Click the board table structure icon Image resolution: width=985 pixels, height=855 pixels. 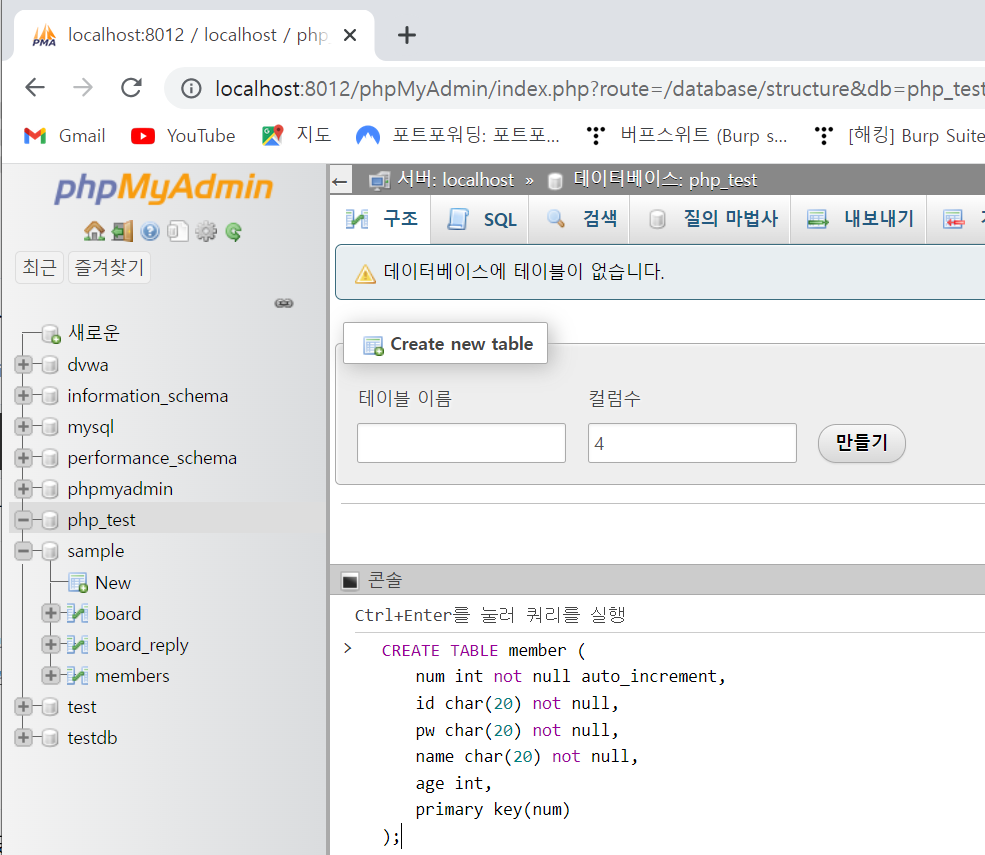(x=77, y=614)
